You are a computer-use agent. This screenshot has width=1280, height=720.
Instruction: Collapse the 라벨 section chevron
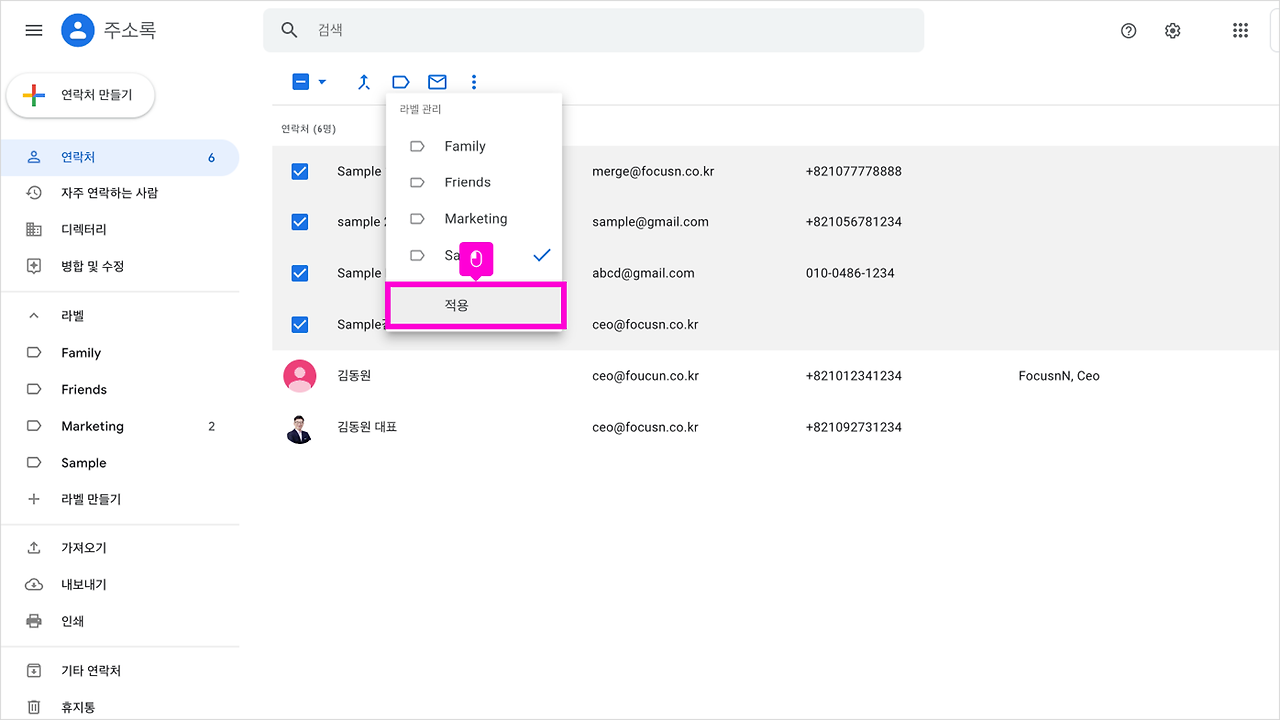click(x=34, y=316)
